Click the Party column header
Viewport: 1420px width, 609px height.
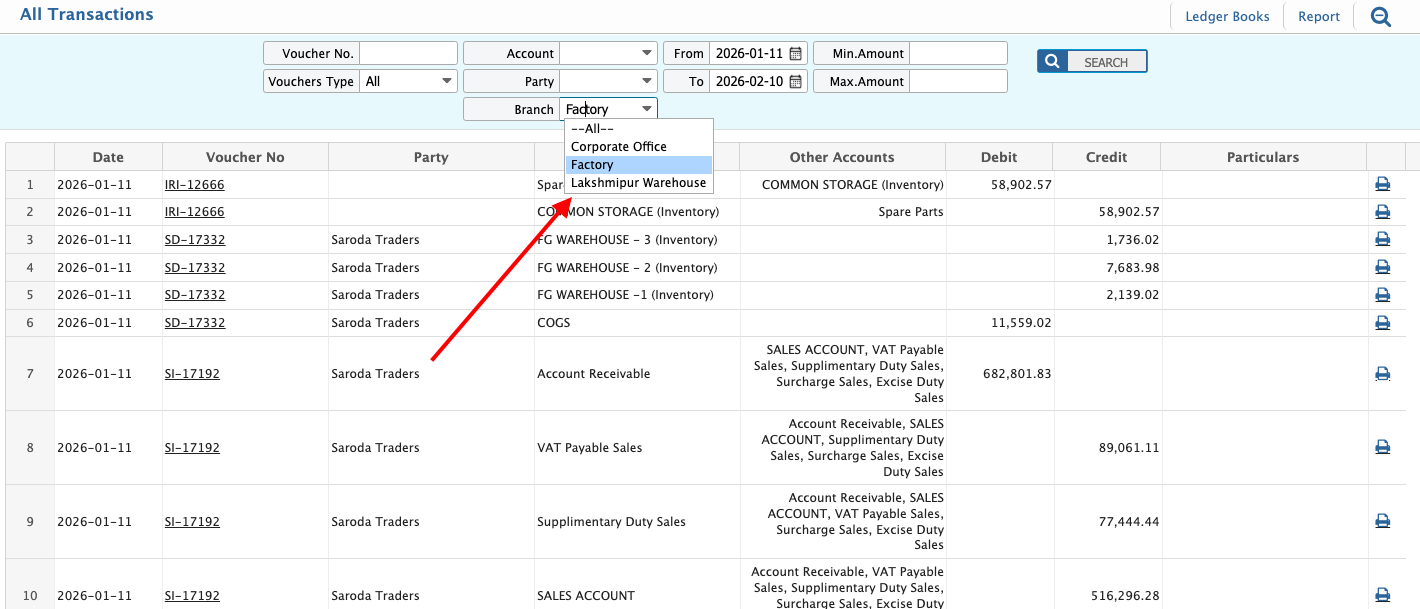pyautogui.click(x=431, y=157)
